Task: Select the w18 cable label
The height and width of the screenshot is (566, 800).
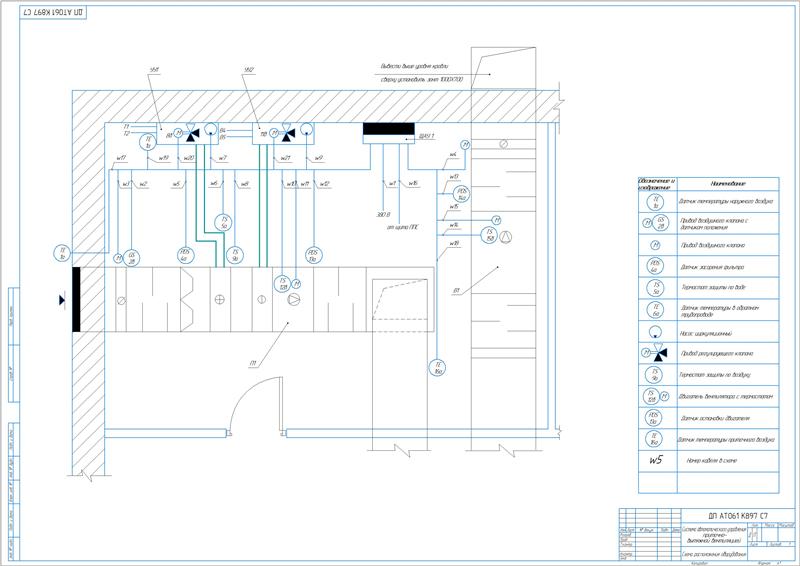Action: tap(454, 243)
